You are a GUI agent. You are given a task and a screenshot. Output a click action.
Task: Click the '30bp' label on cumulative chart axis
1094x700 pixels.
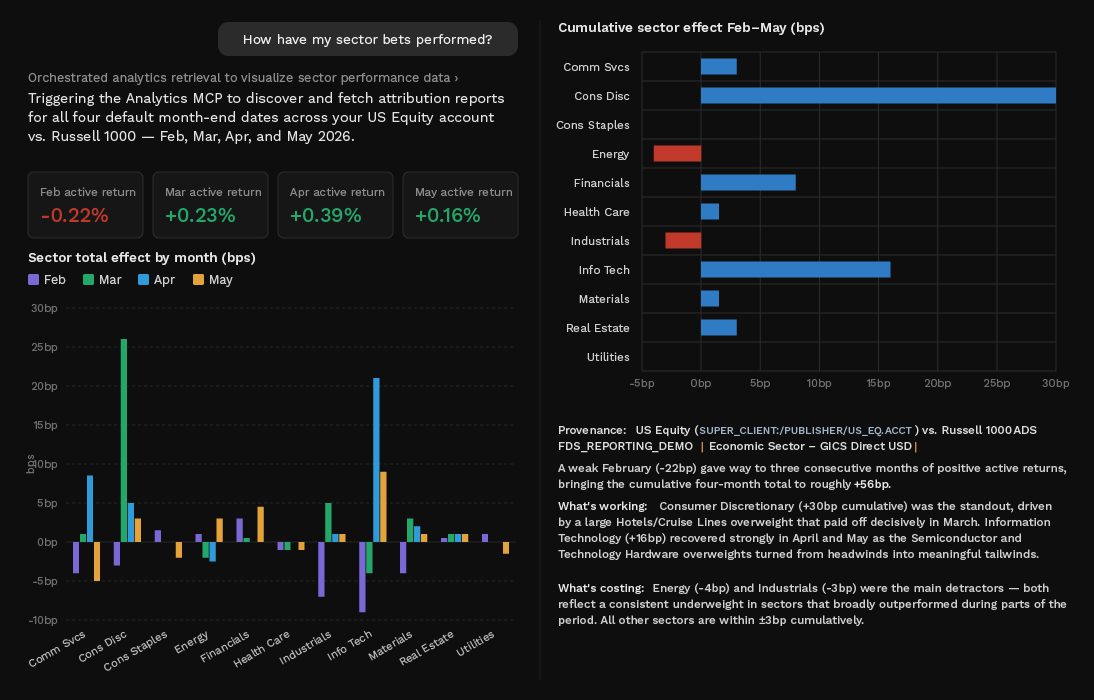point(1056,383)
